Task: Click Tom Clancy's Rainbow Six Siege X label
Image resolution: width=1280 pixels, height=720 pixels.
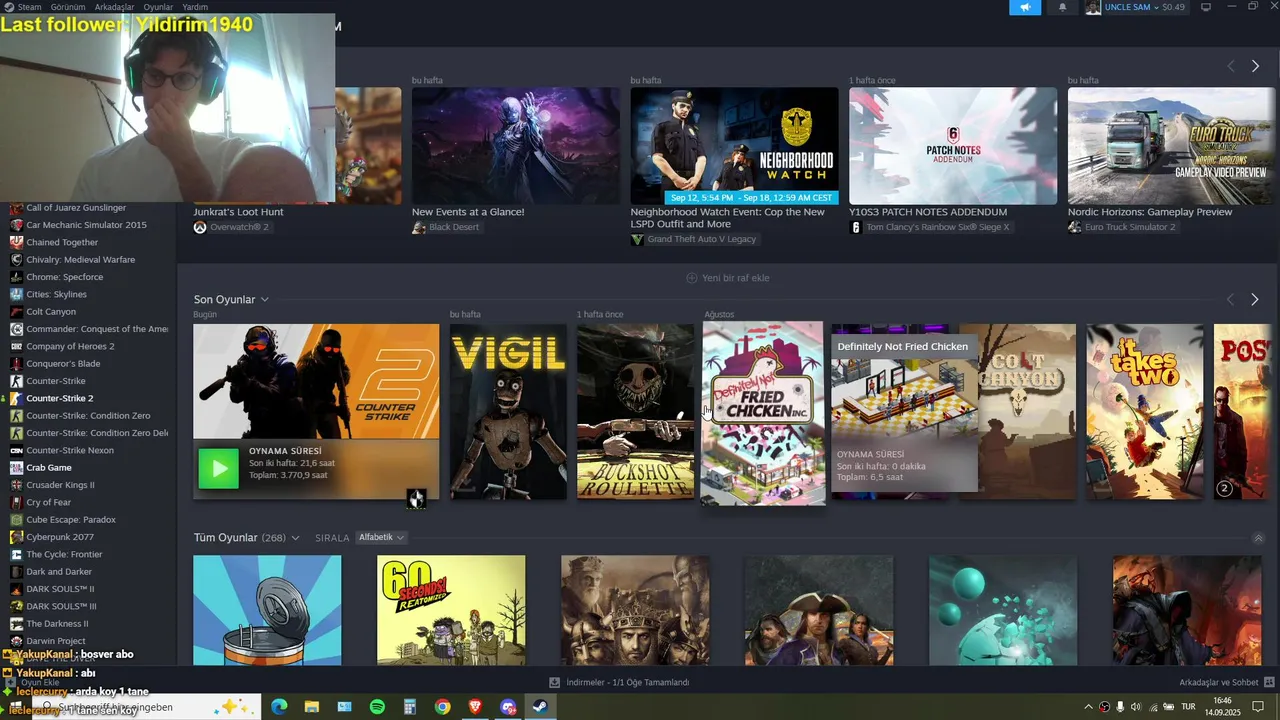Action: (x=929, y=227)
